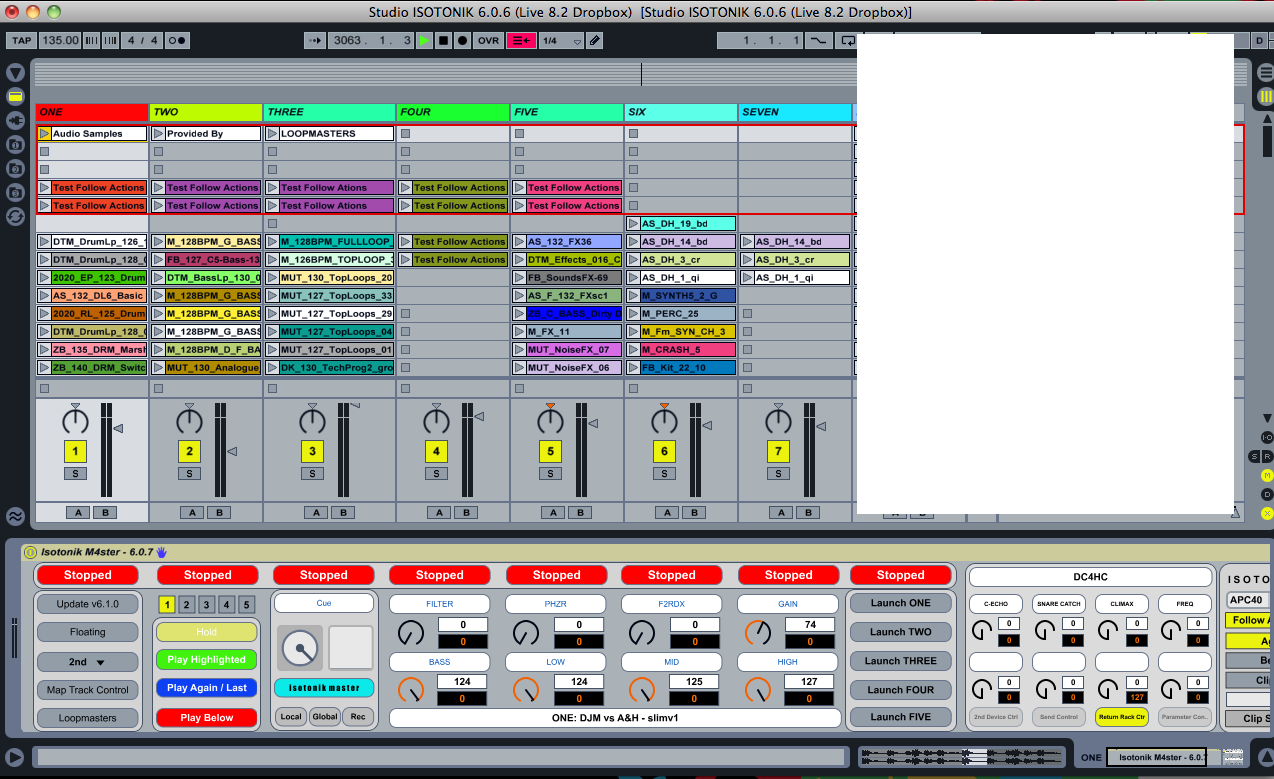
Task: Click the global Record button
Action: [x=462, y=40]
